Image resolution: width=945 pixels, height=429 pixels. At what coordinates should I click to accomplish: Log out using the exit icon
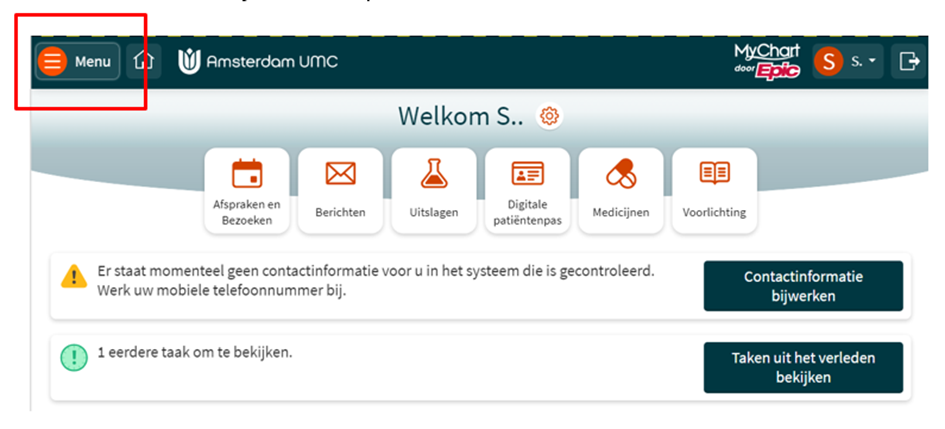(909, 62)
